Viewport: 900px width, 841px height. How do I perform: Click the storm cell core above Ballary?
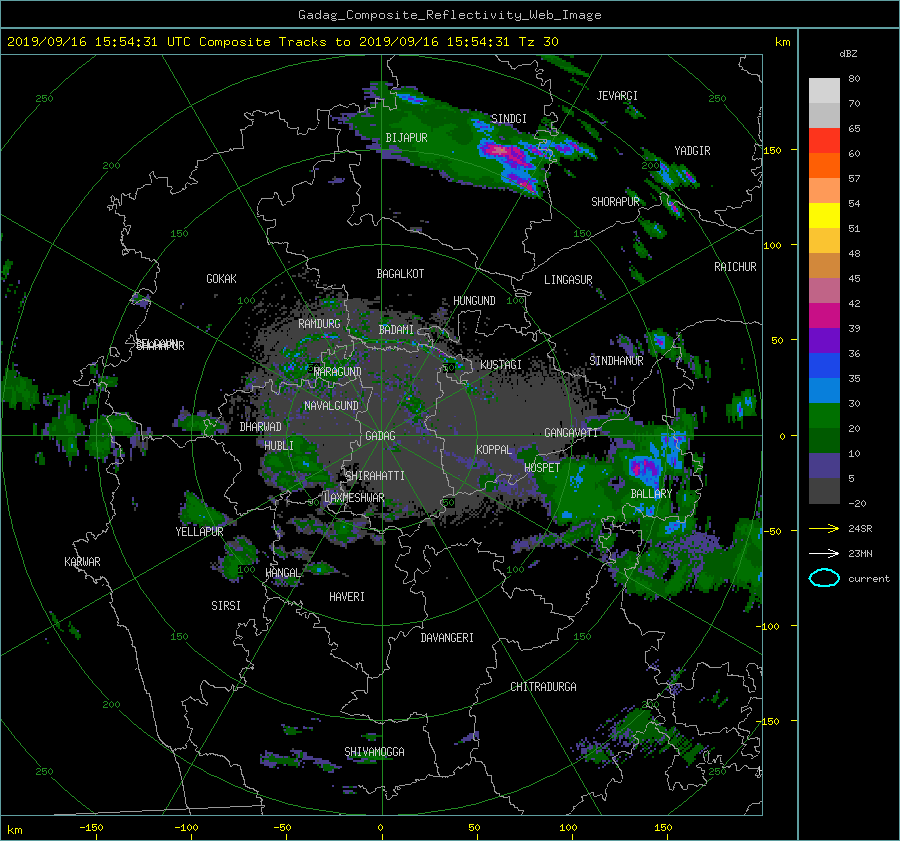[x=643, y=466]
